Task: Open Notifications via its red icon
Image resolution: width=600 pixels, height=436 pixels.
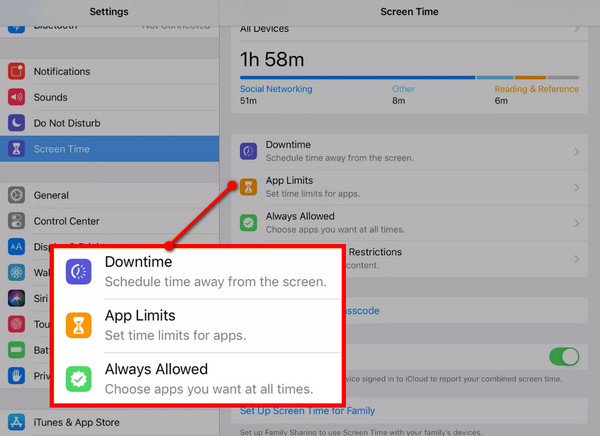Action: tap(16, 71)
